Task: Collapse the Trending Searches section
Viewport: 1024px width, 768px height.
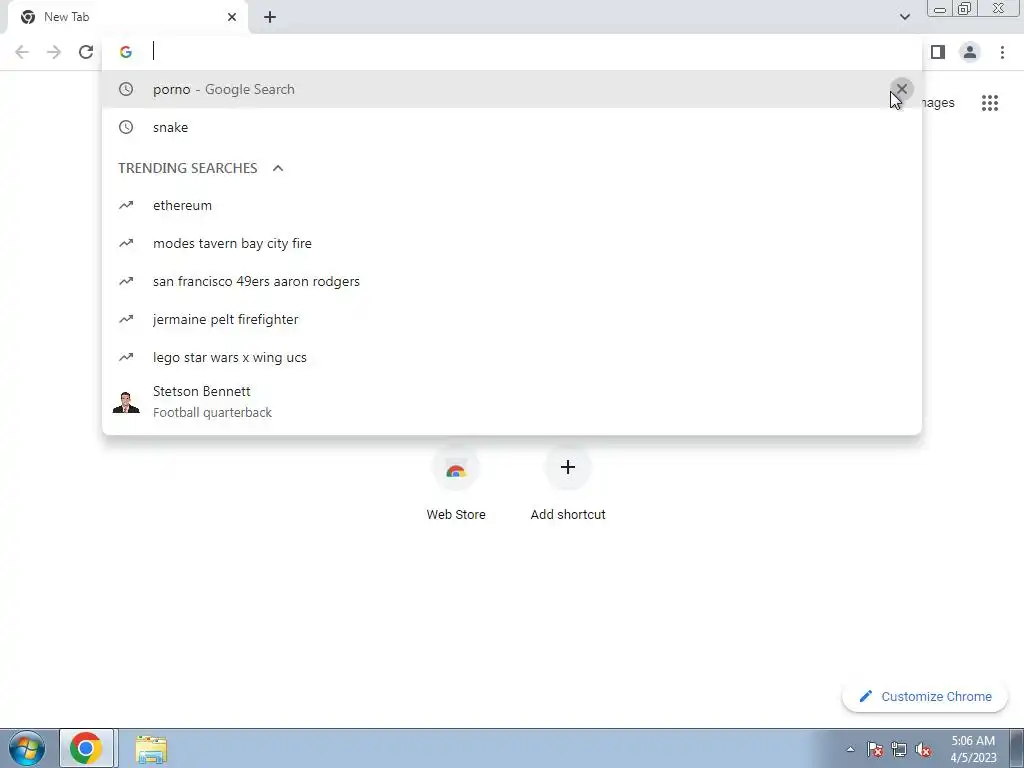Action: coord(278,168)
